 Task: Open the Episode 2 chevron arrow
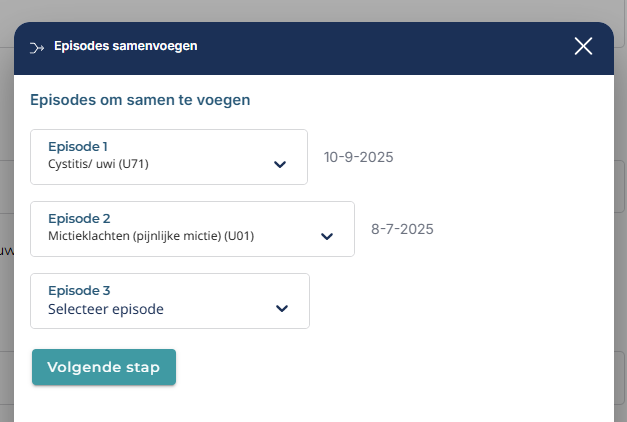pyautogui.click(x=326, y=236)
